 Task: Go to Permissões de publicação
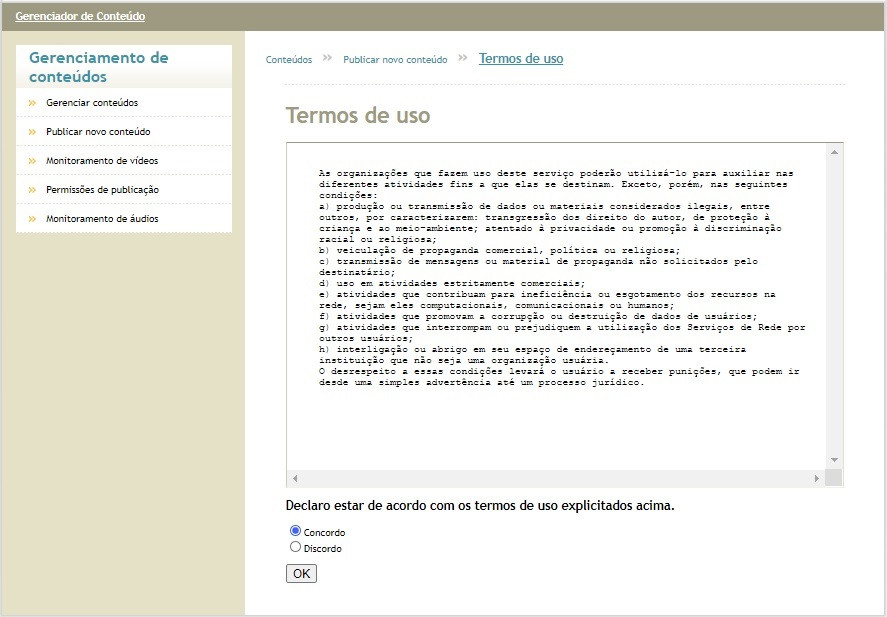102,190
